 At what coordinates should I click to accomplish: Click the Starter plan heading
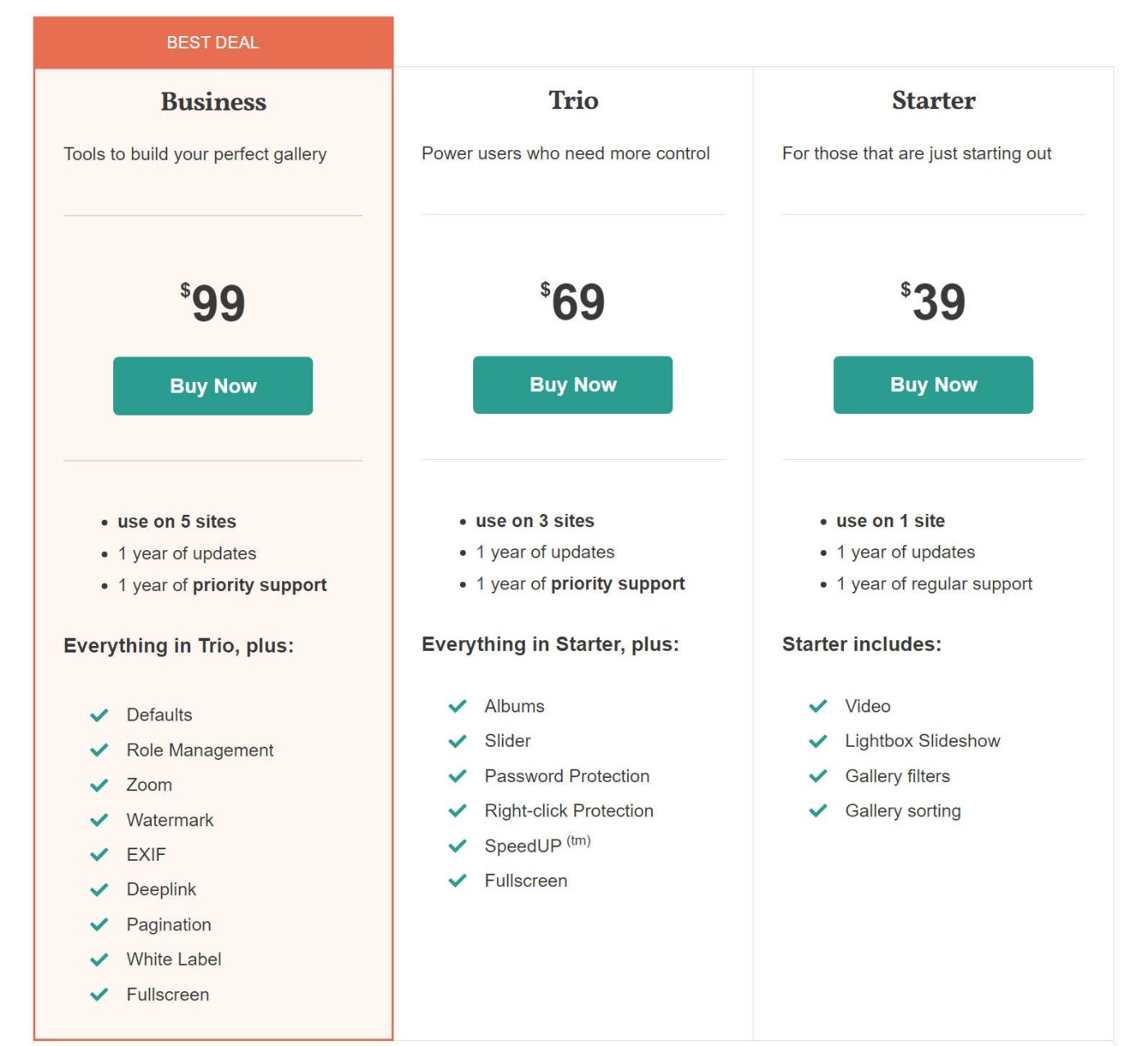(933, 100)
